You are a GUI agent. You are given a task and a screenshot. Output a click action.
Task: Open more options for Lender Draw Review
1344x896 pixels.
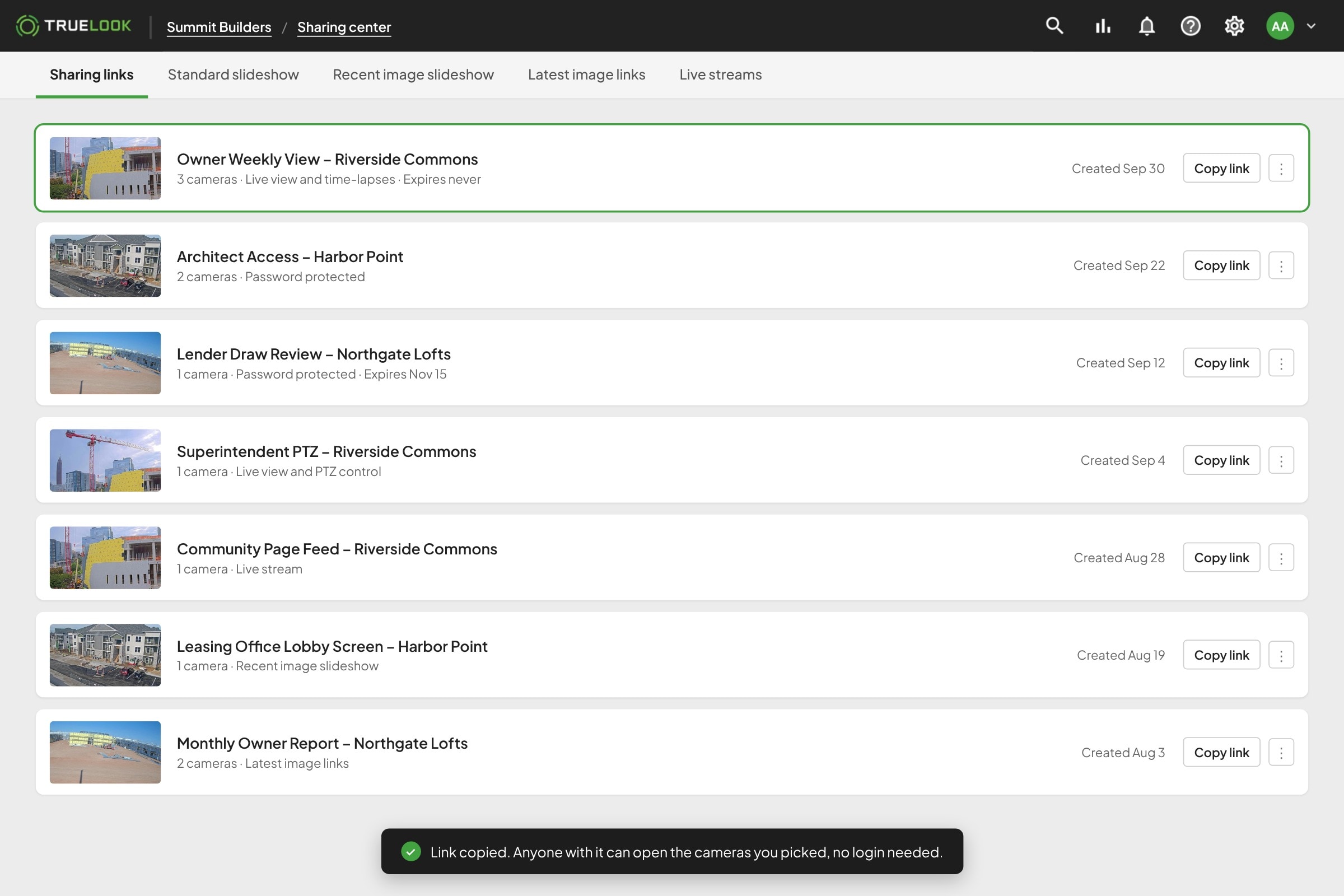click(x=1281, y=363)
